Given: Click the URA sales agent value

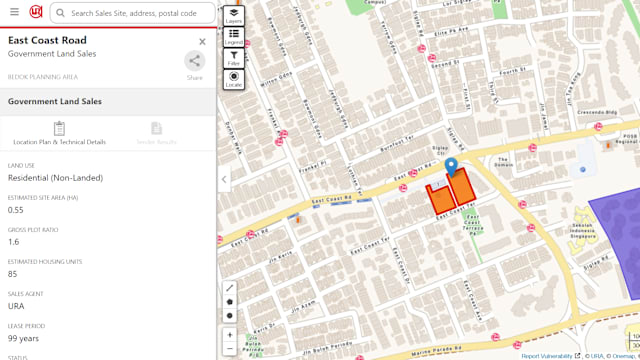Looking at the screenshot, I should pos(16,306).
